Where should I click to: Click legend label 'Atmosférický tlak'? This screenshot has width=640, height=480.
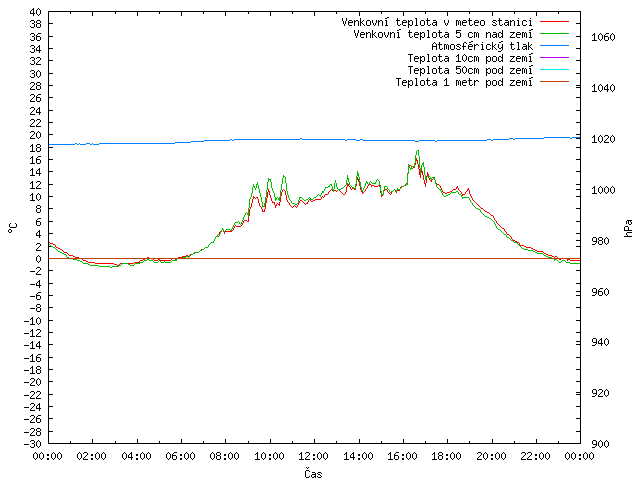pyautogui.click(x=482, y=46)
